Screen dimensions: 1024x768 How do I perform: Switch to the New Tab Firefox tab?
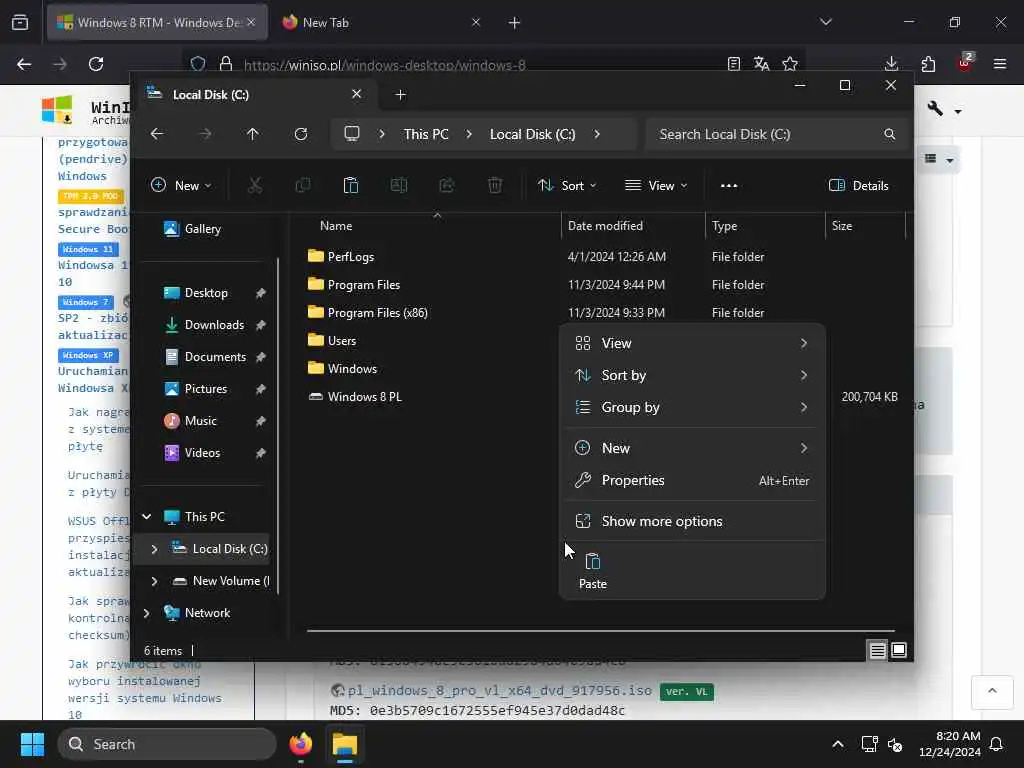tap(381, 22)
